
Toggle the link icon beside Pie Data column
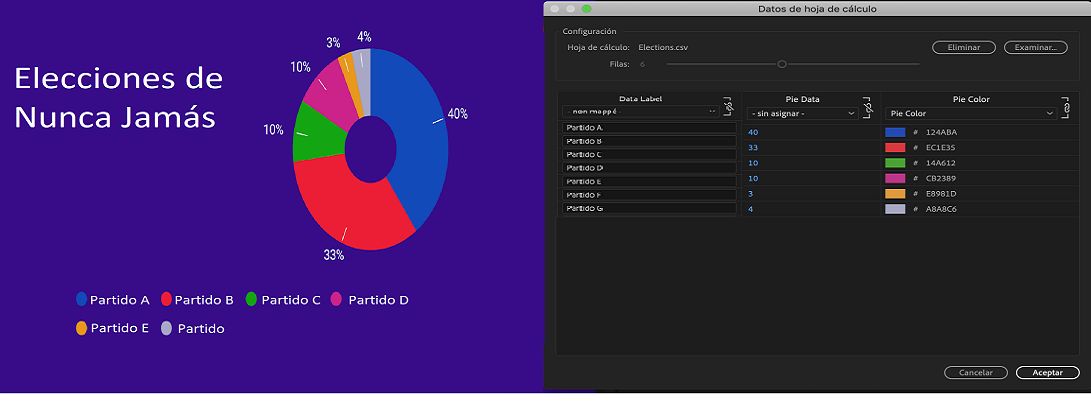[x=868, y=107]
